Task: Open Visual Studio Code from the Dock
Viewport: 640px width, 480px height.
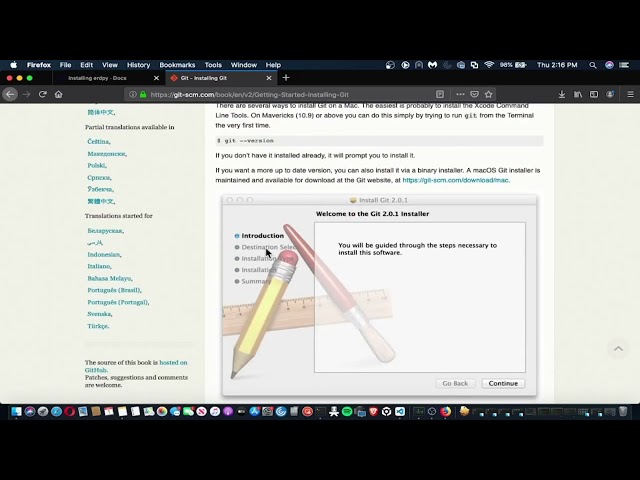Action: [400, 411]
